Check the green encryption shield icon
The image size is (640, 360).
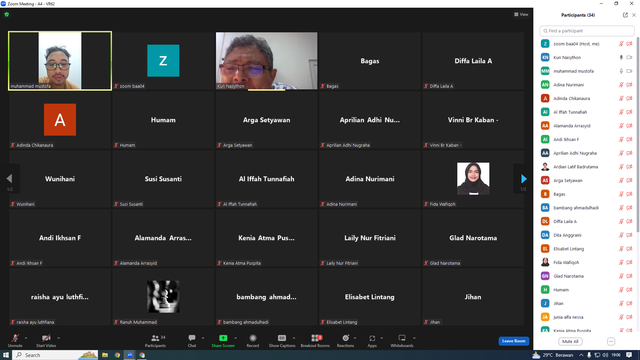point(7,14)
